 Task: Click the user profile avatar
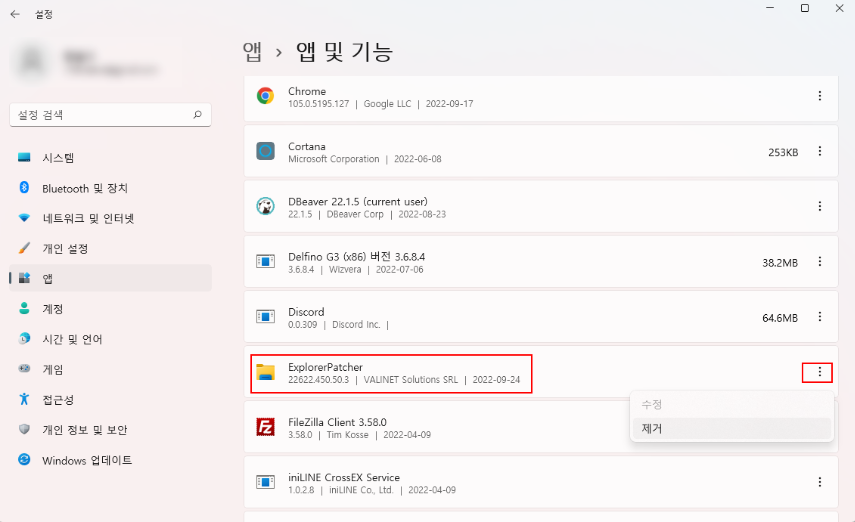point(32,61)
